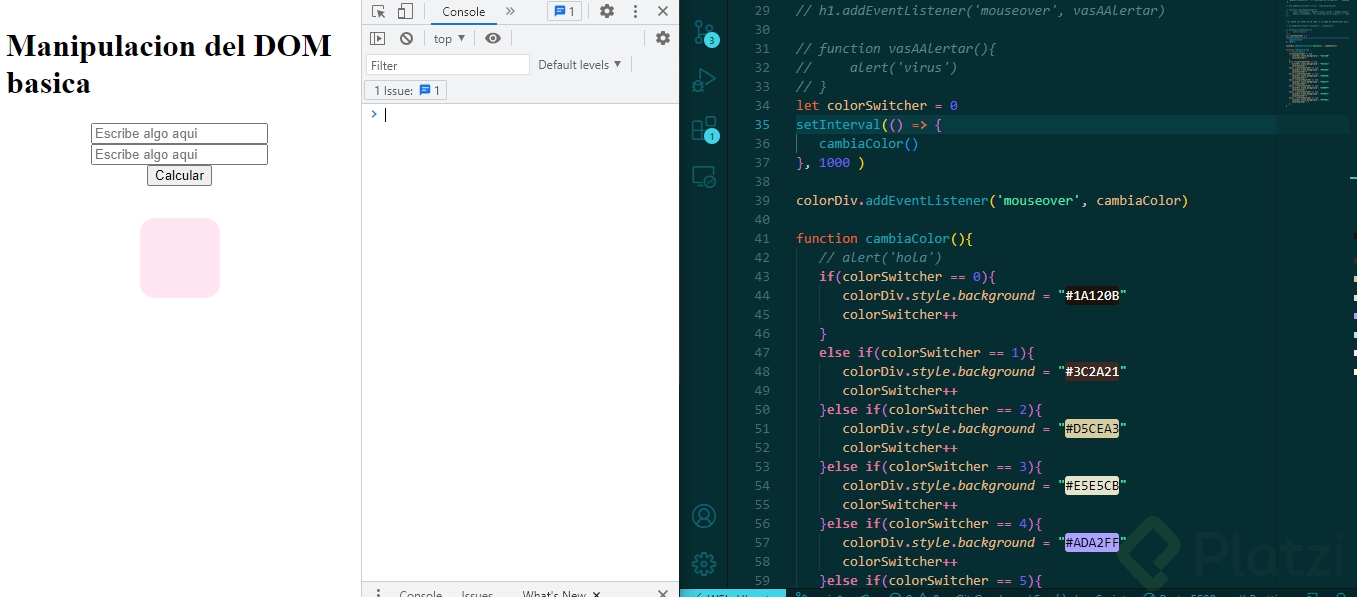The image size is (1357, 597).
Task: Open the Accounts icon in VS Code
Action: pyautogui.click(x=704, y=516)
